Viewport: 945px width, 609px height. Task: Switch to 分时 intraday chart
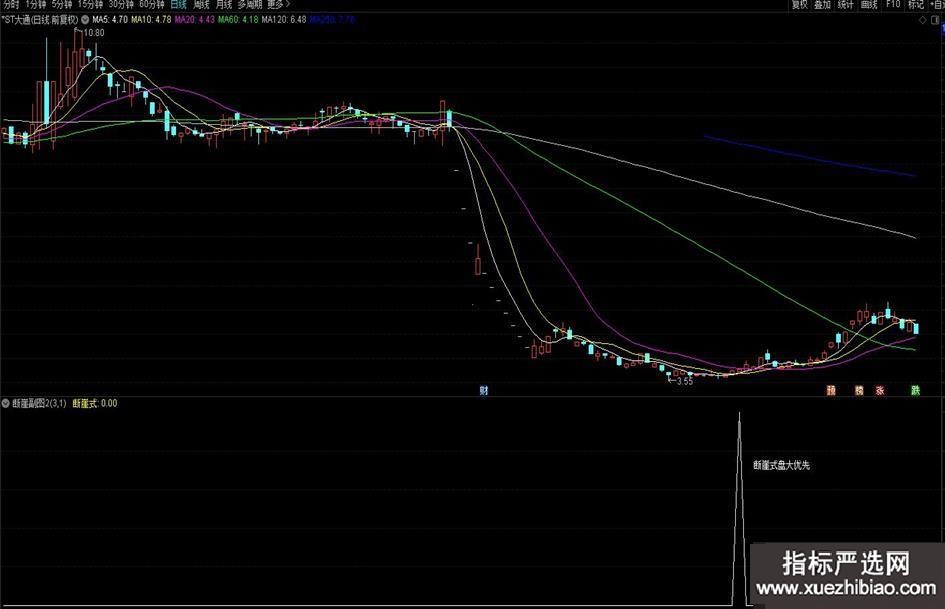11,4
